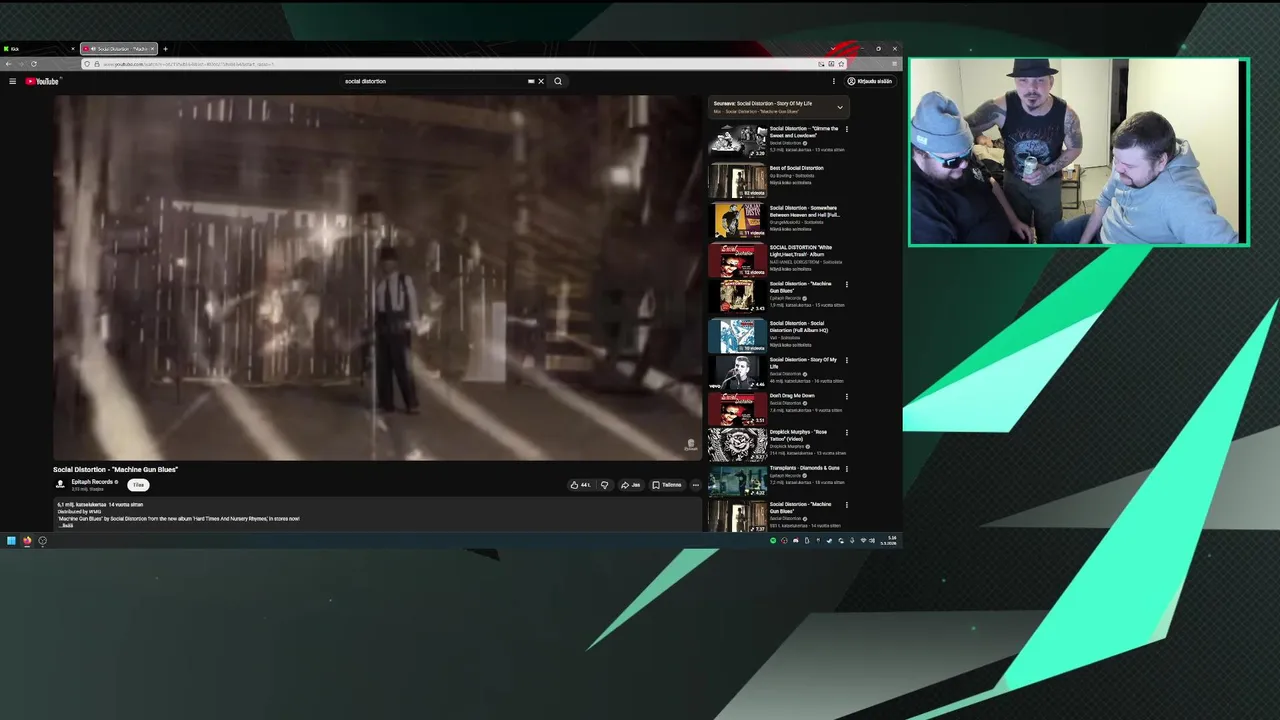Go to the YouTube home logo
The width and height of the screenshot is (1280, 720).
coord(43,81)
